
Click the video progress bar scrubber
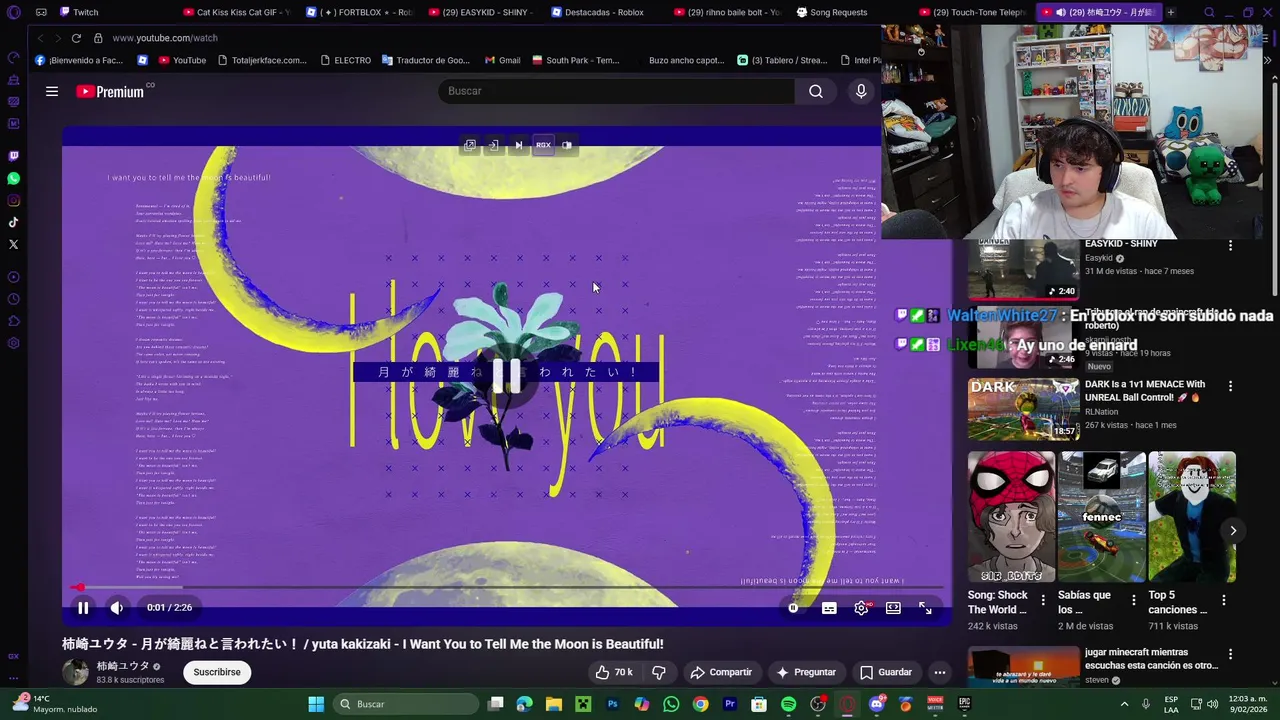pos(79,588)
